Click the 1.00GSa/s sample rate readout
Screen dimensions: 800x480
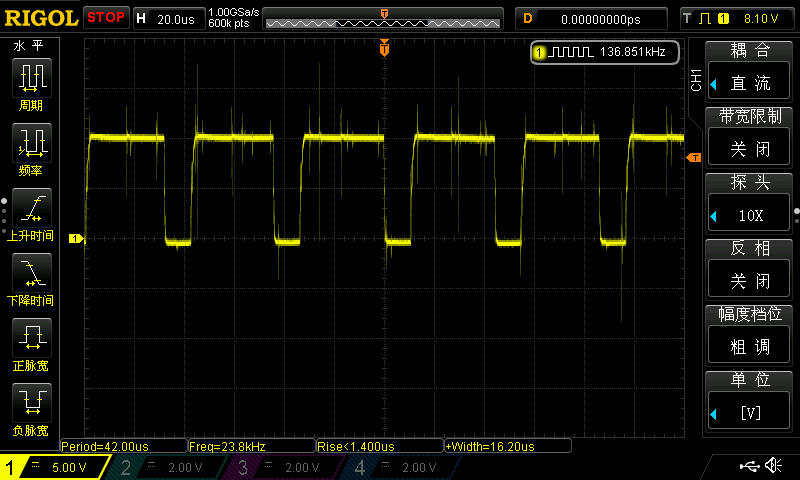tap(234, 12)
